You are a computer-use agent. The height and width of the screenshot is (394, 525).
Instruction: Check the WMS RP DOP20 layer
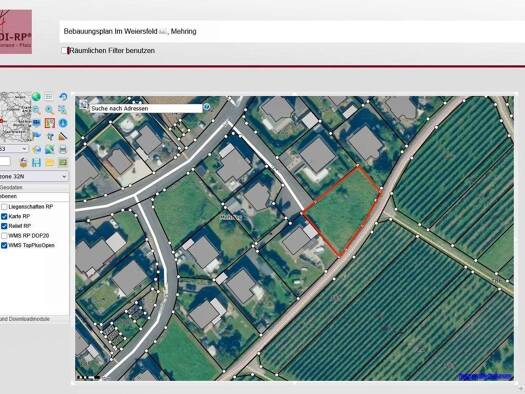[x=4, y=236]
